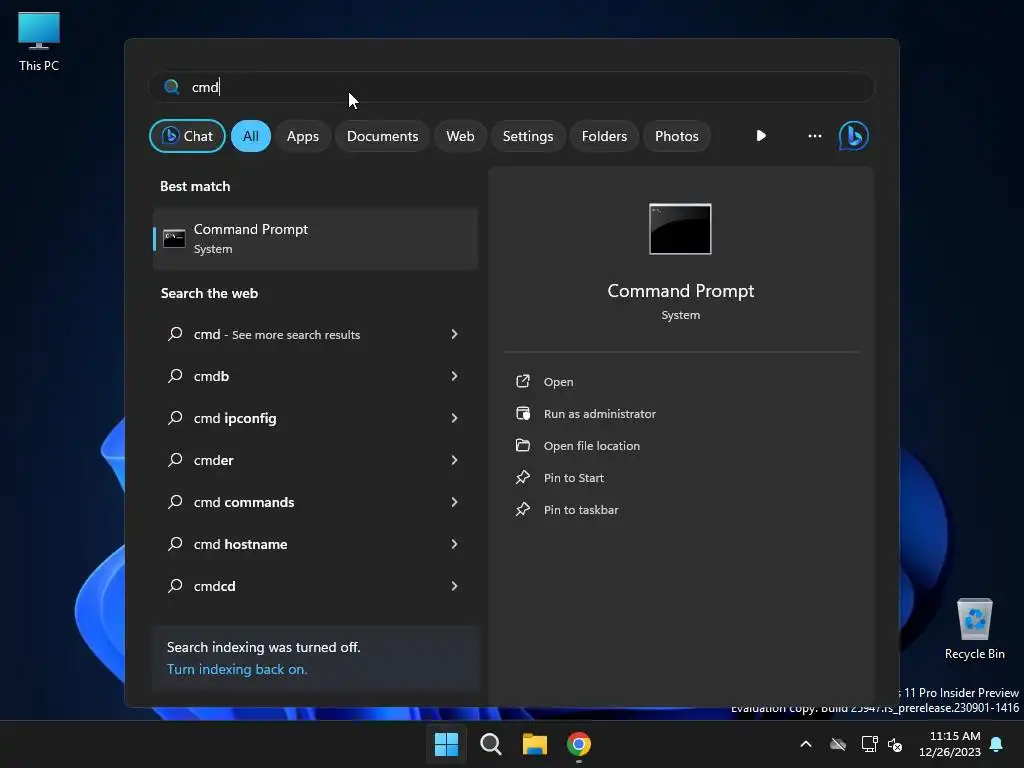Screen dimensions: 1024x768
Task: Switch to the Documents filter
Action: pos(382,136)
